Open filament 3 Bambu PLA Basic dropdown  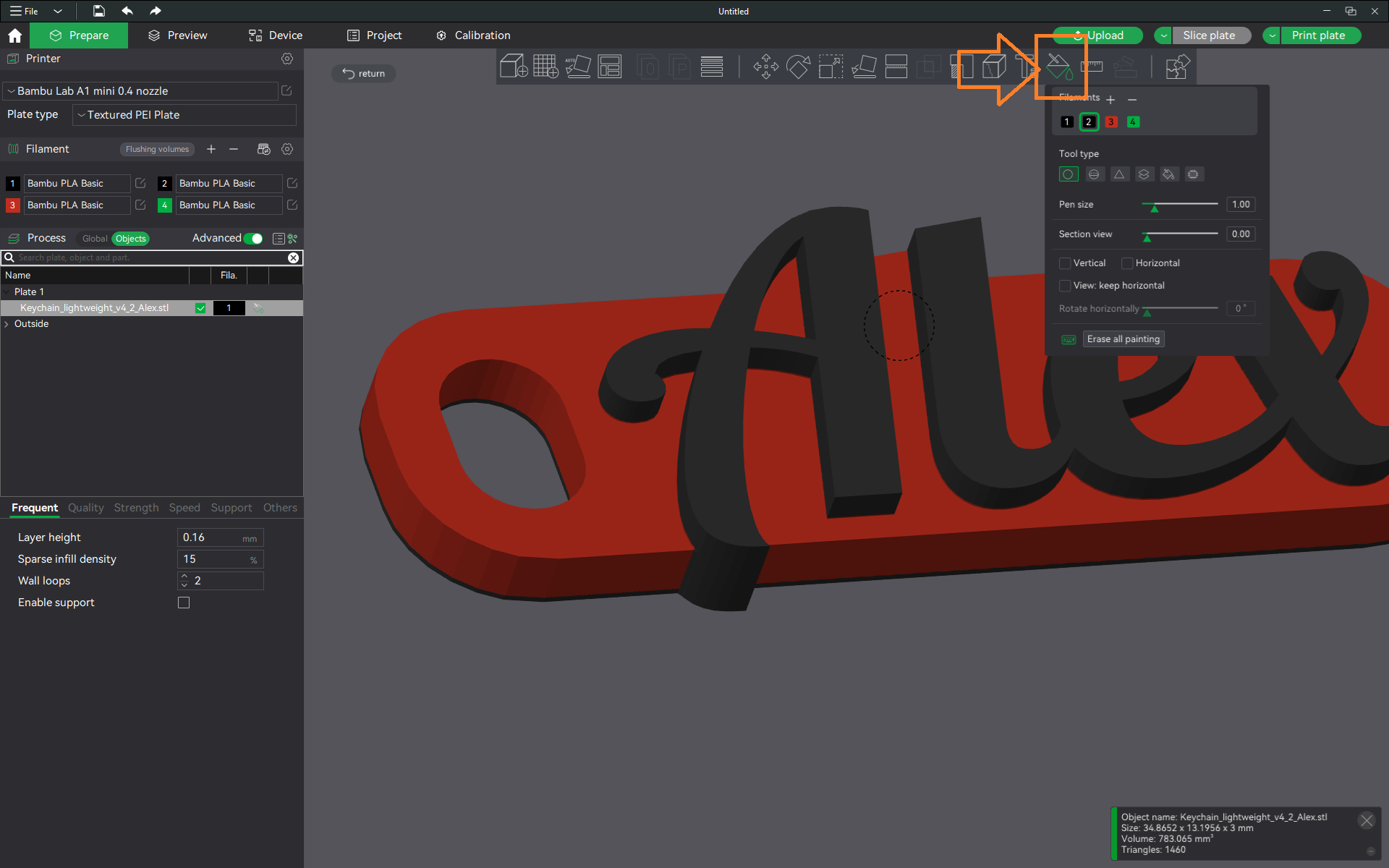tap(77, 205)
